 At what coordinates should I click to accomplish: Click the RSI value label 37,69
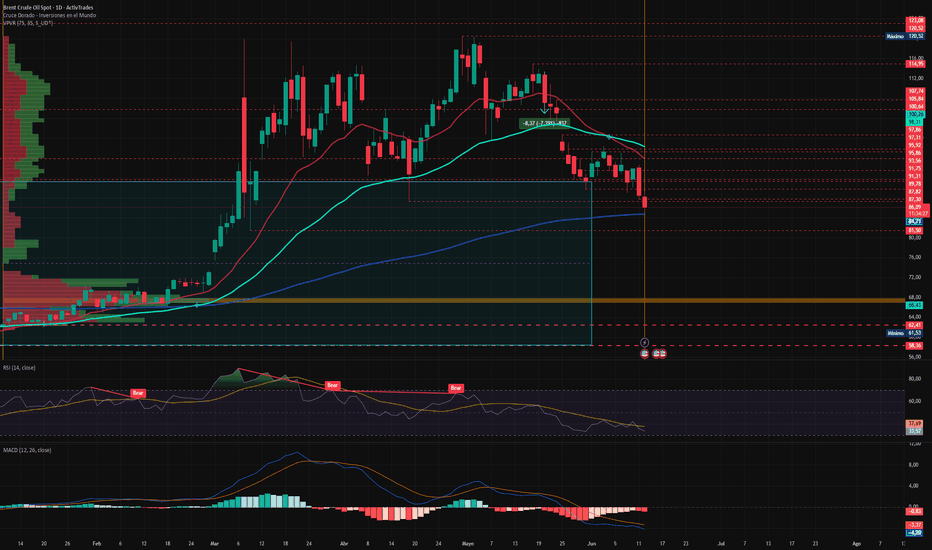point(914,423)
